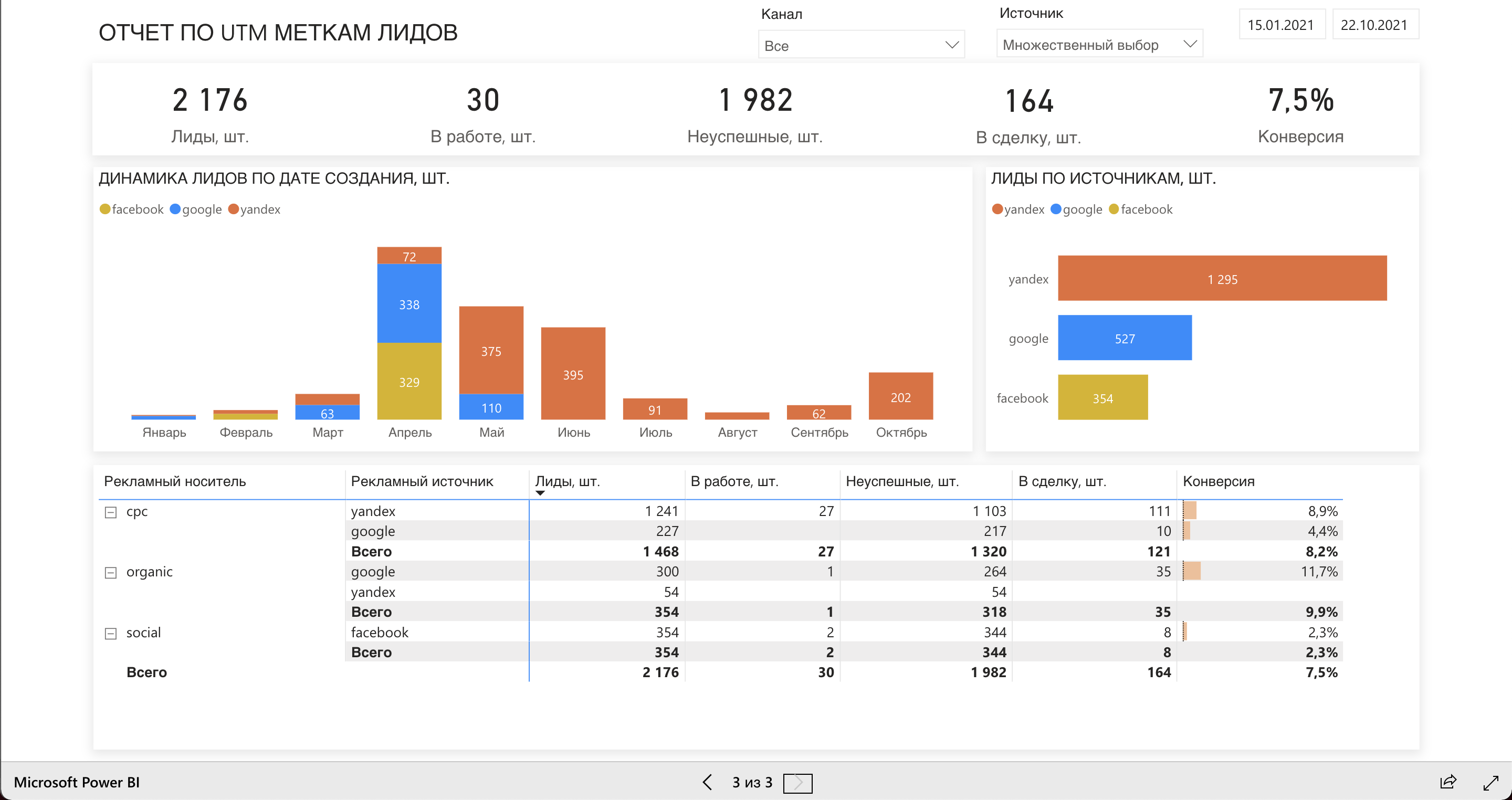Select the blue 338 April google segment
The image size is (1512, 800).
click(409, 304)
